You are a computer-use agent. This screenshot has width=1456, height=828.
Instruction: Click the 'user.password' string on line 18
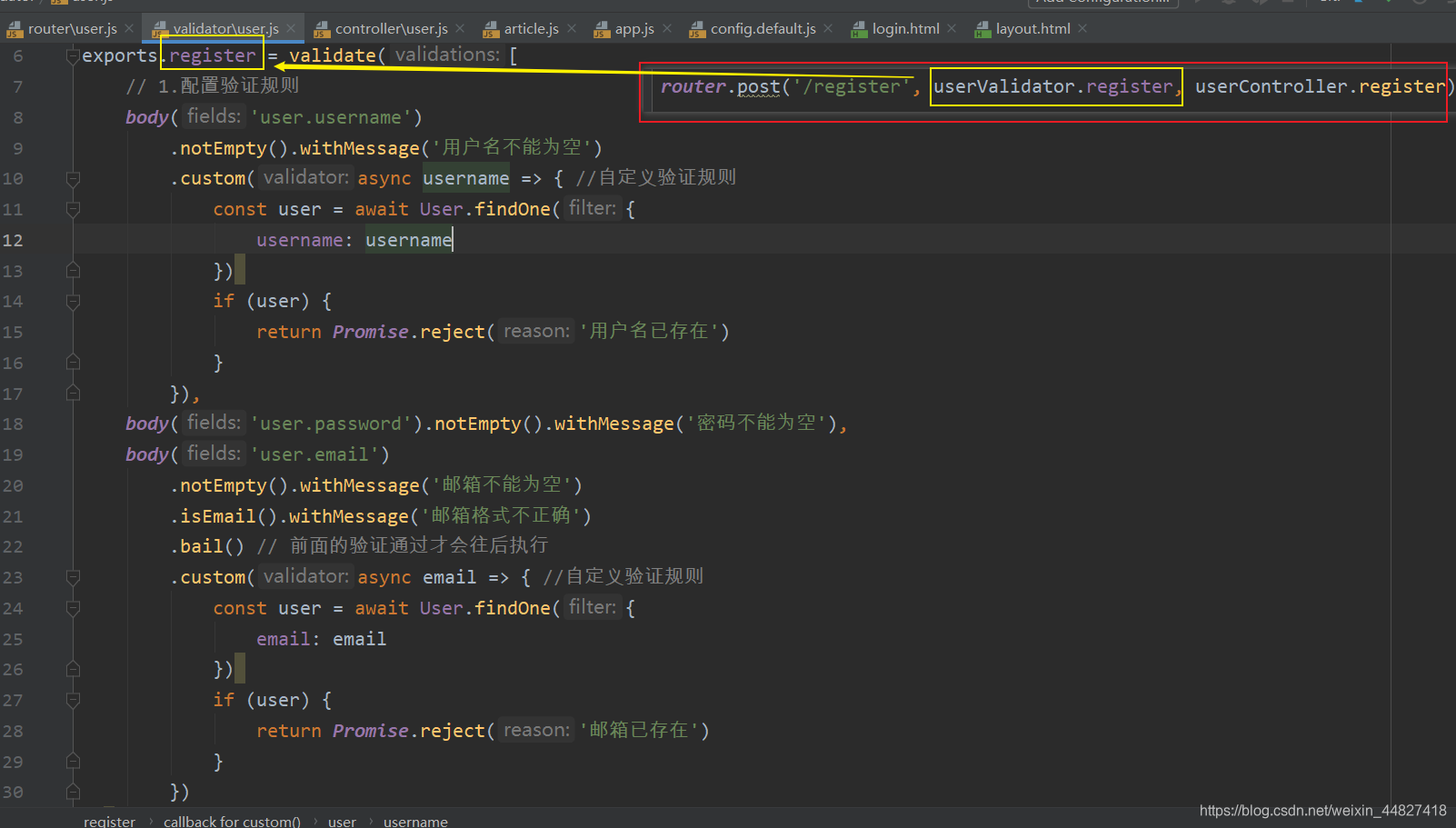tap(330, 424)
